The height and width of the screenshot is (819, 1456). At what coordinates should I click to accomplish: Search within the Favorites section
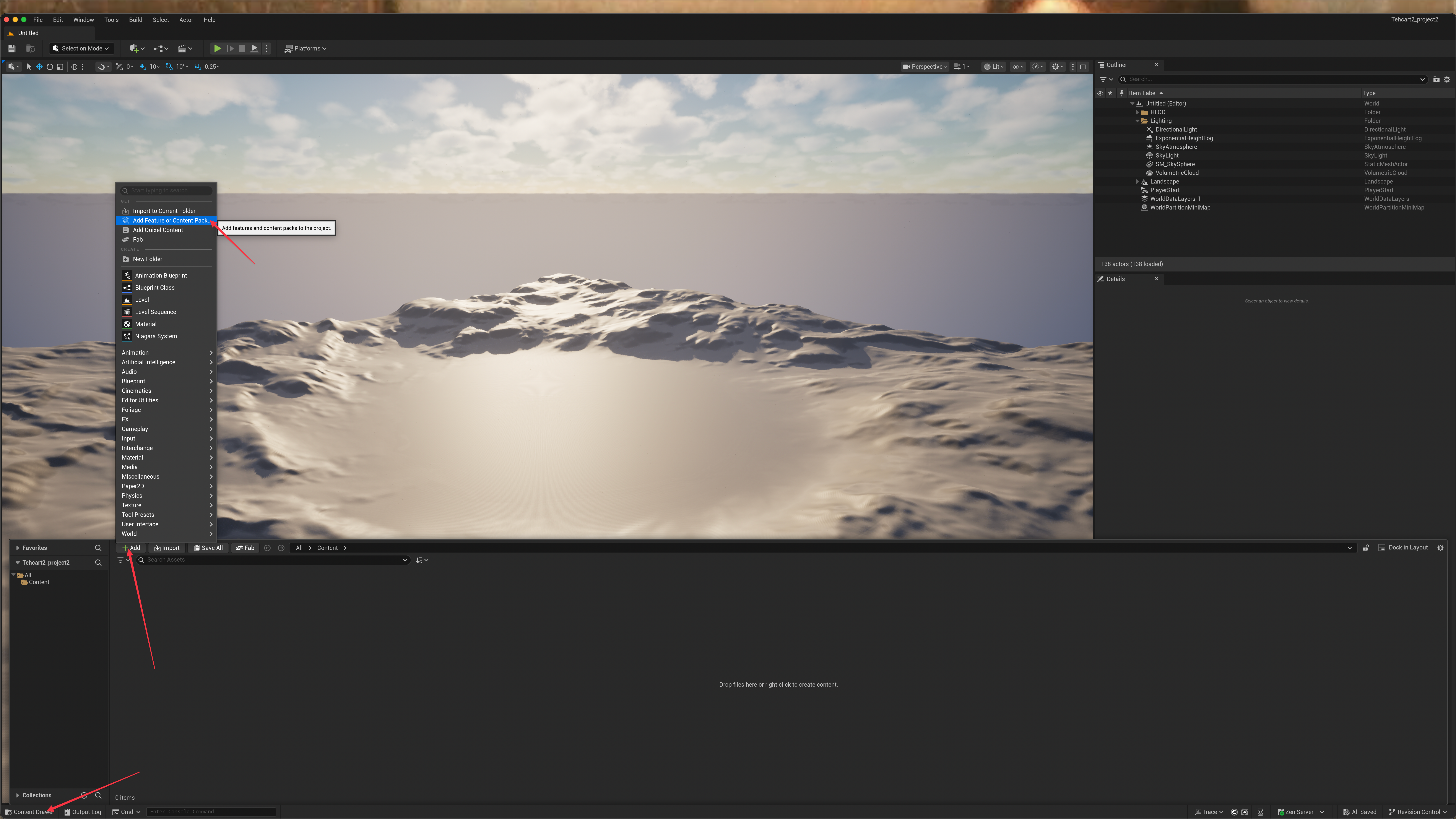[x=98, y=548]
